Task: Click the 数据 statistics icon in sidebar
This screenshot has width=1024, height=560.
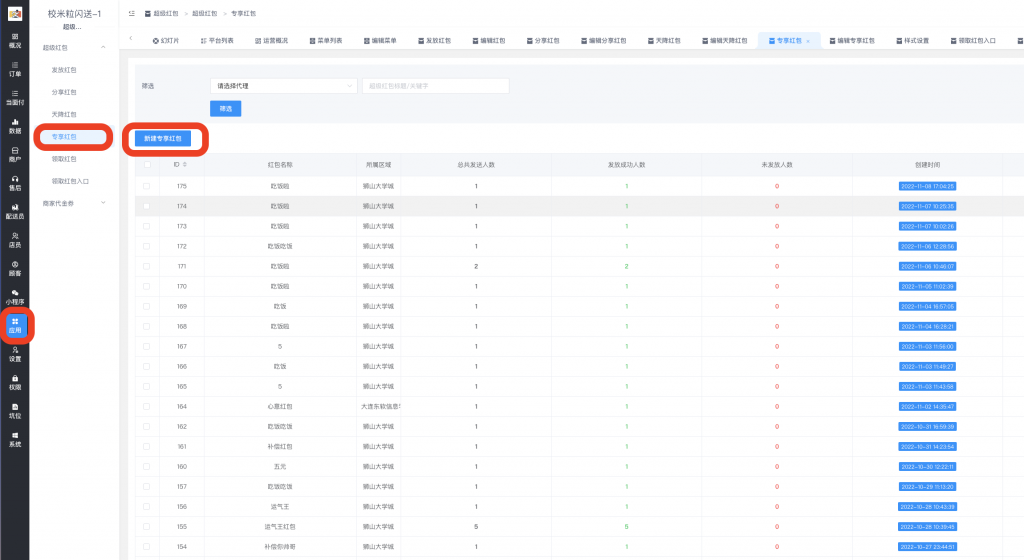Action: 15,125
